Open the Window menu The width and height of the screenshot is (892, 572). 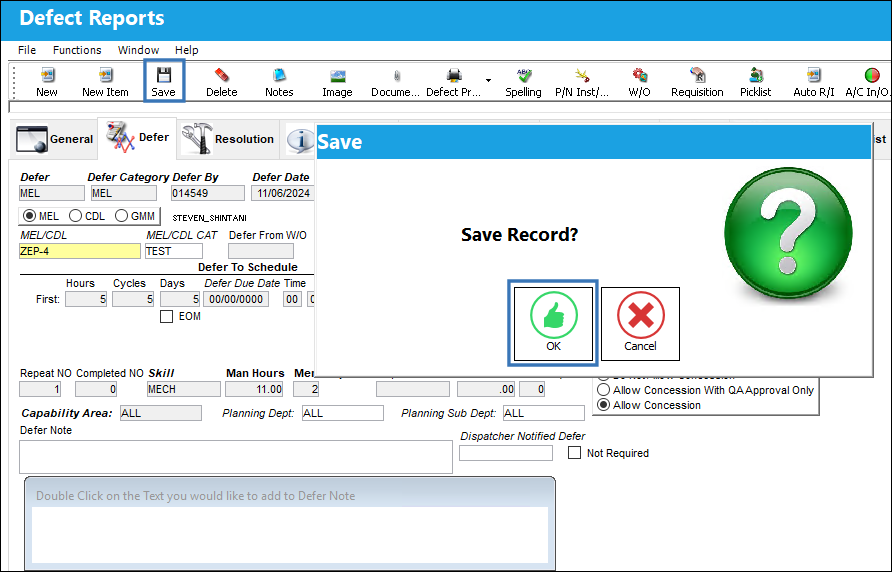138,50
